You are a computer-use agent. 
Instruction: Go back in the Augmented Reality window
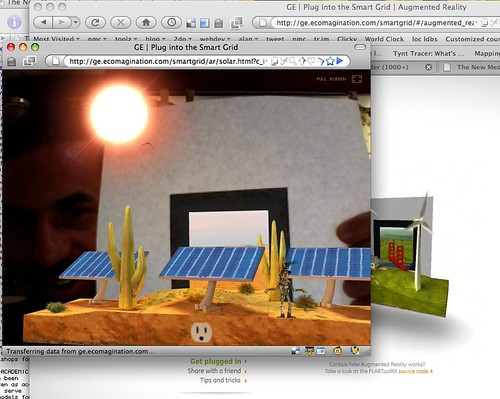click(x=43, y=22)
